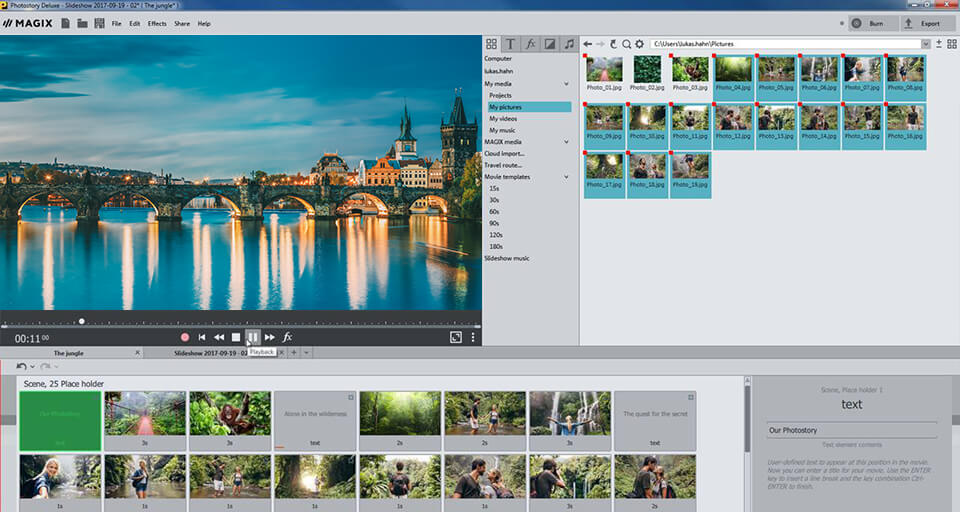Edit the folder path C:\Users\lukas.hahn\Pictures

786,44
